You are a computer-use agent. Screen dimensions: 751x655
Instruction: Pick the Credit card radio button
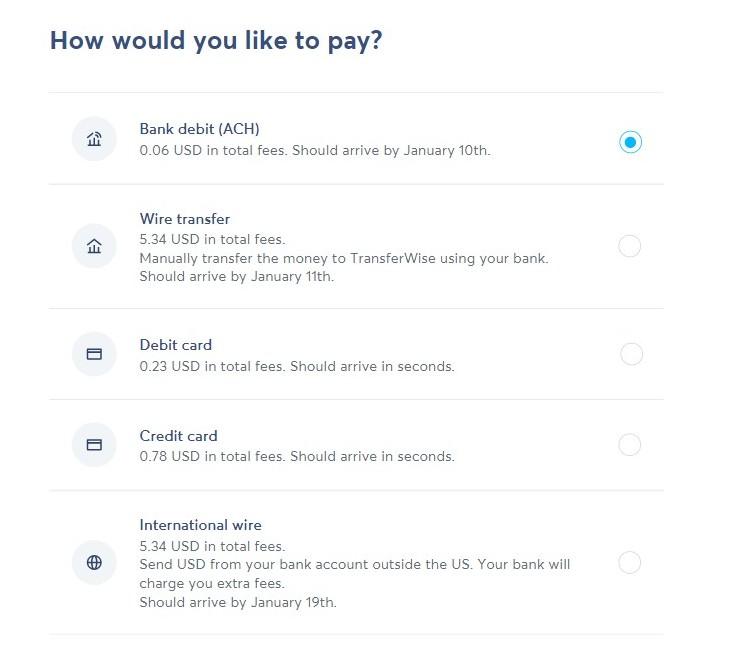click(630, 445)
